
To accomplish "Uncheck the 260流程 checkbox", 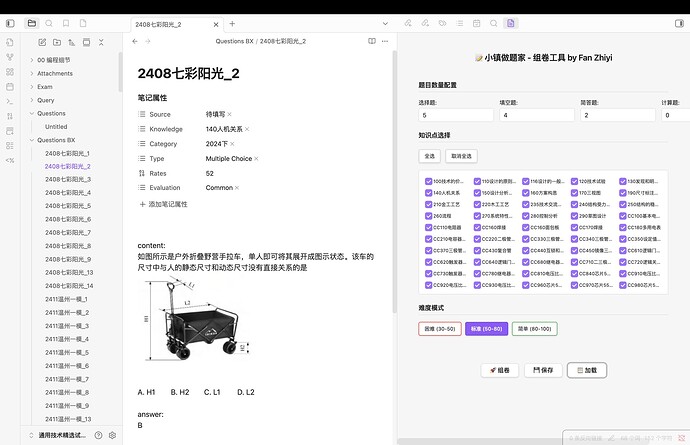I will pyautogui.click(x=429, y=215).
